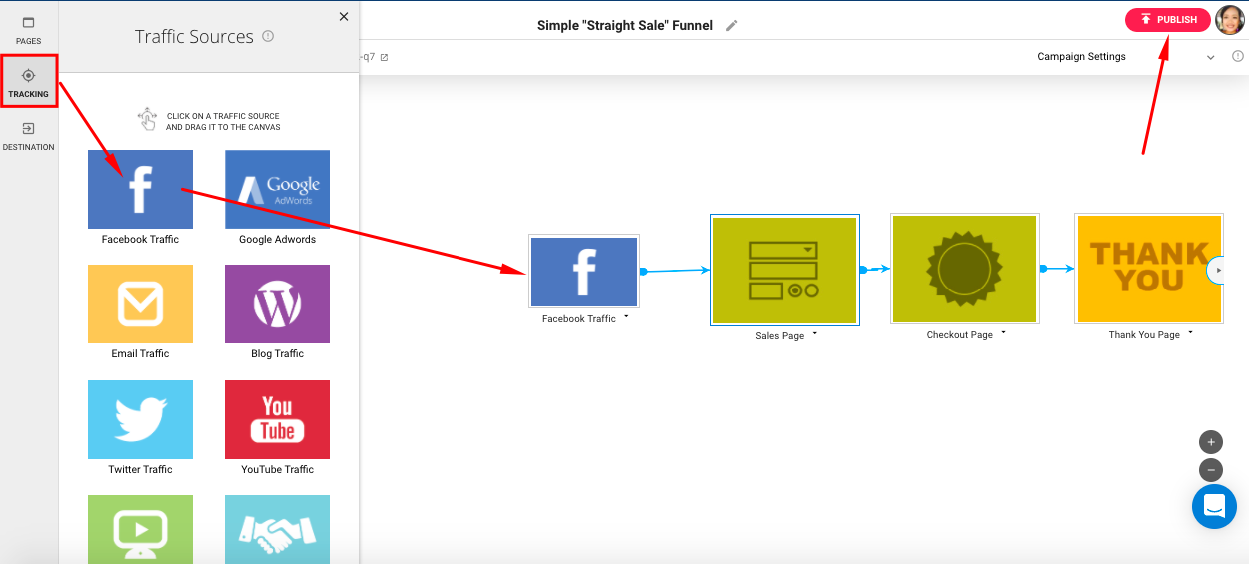The width and height of the screenshot is (1249, 564).
Task: Select green video monitor traffic tile
Action: [x=140, y=529]
